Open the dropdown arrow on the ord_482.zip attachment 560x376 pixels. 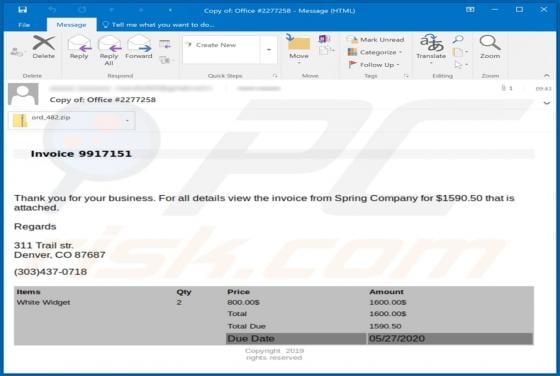[127, 121]
